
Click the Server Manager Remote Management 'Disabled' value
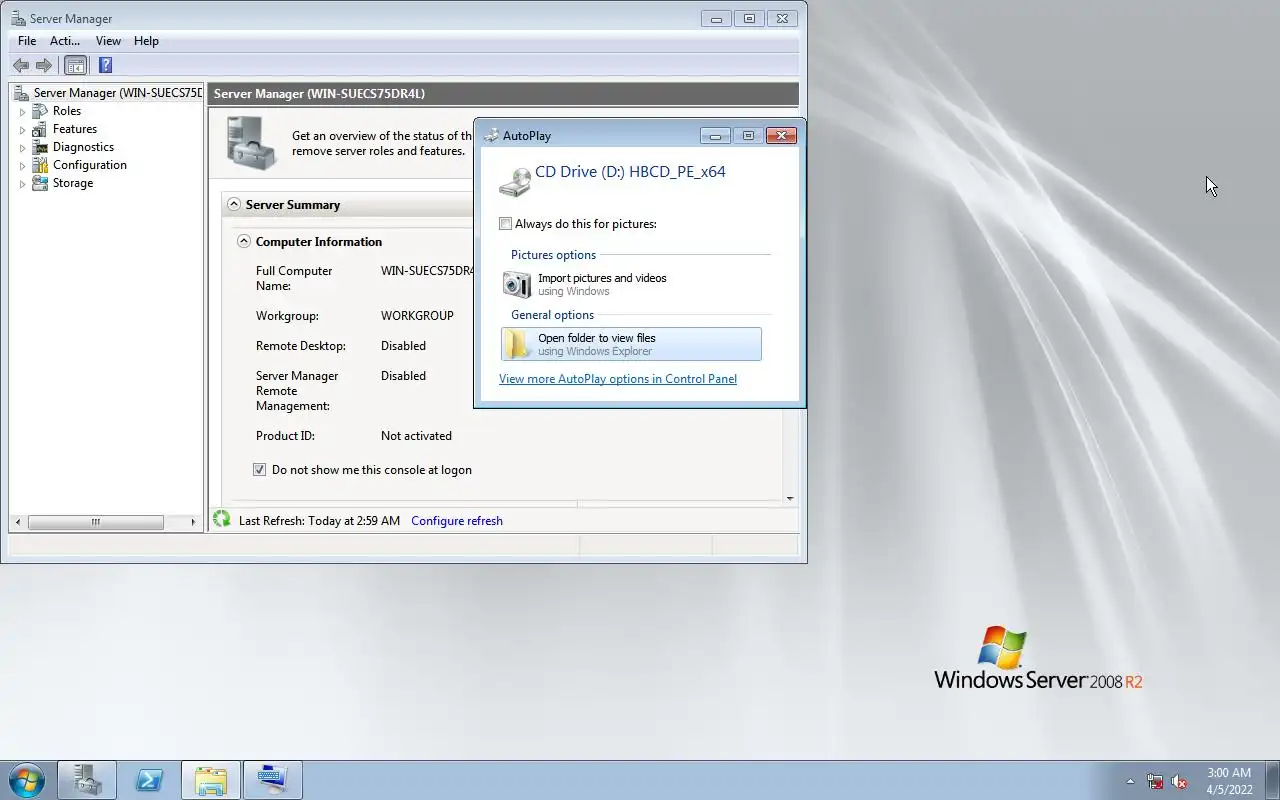point(403,376)
